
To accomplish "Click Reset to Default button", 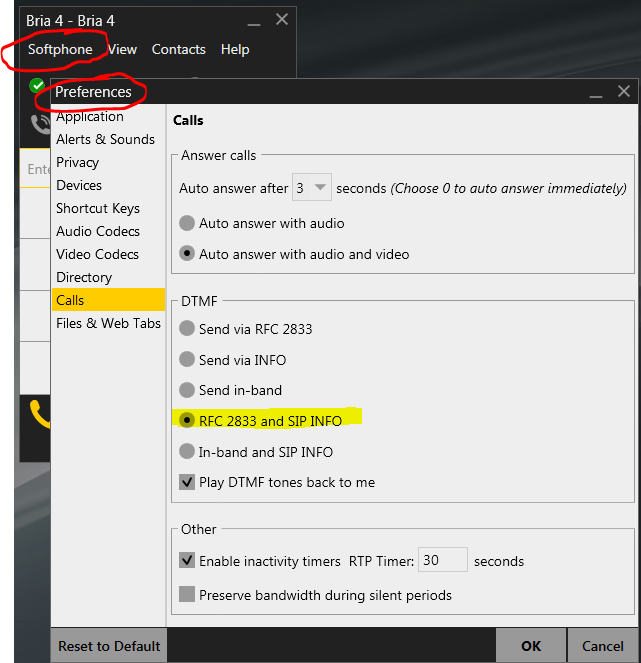I will click(x=109, y=646).
